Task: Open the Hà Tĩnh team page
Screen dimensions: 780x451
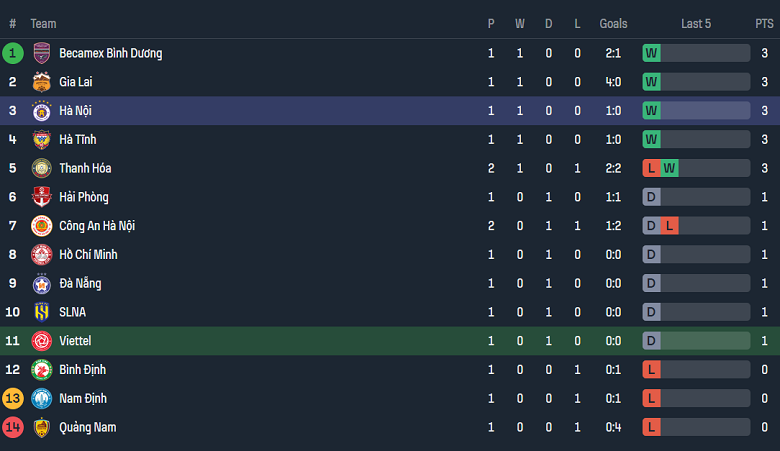Action: pos(77,140)
